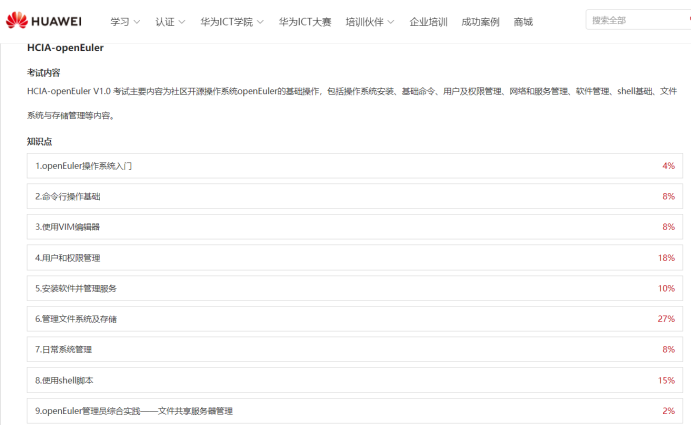The width and height of the screenshot is (691, 426).
Task: Click the 10% weight value
Action: click(666, 289)
